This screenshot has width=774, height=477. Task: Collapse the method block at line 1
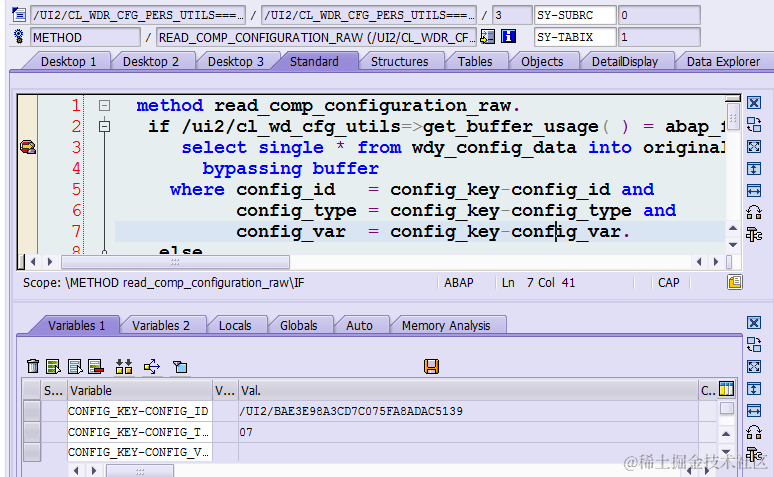click(104, 105)
